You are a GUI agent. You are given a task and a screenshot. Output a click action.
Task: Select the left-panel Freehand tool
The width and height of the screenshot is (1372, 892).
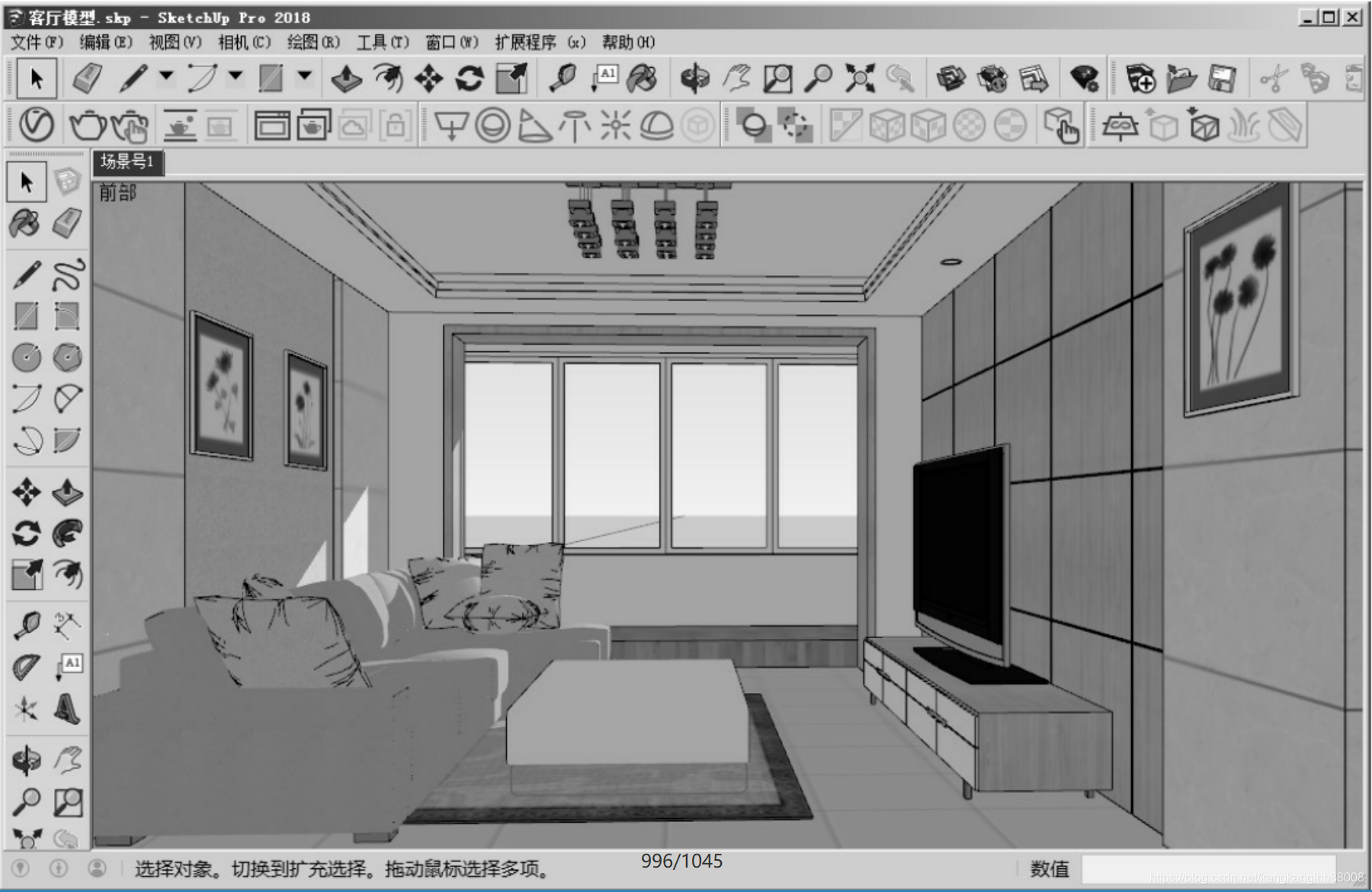coord(68,275)
